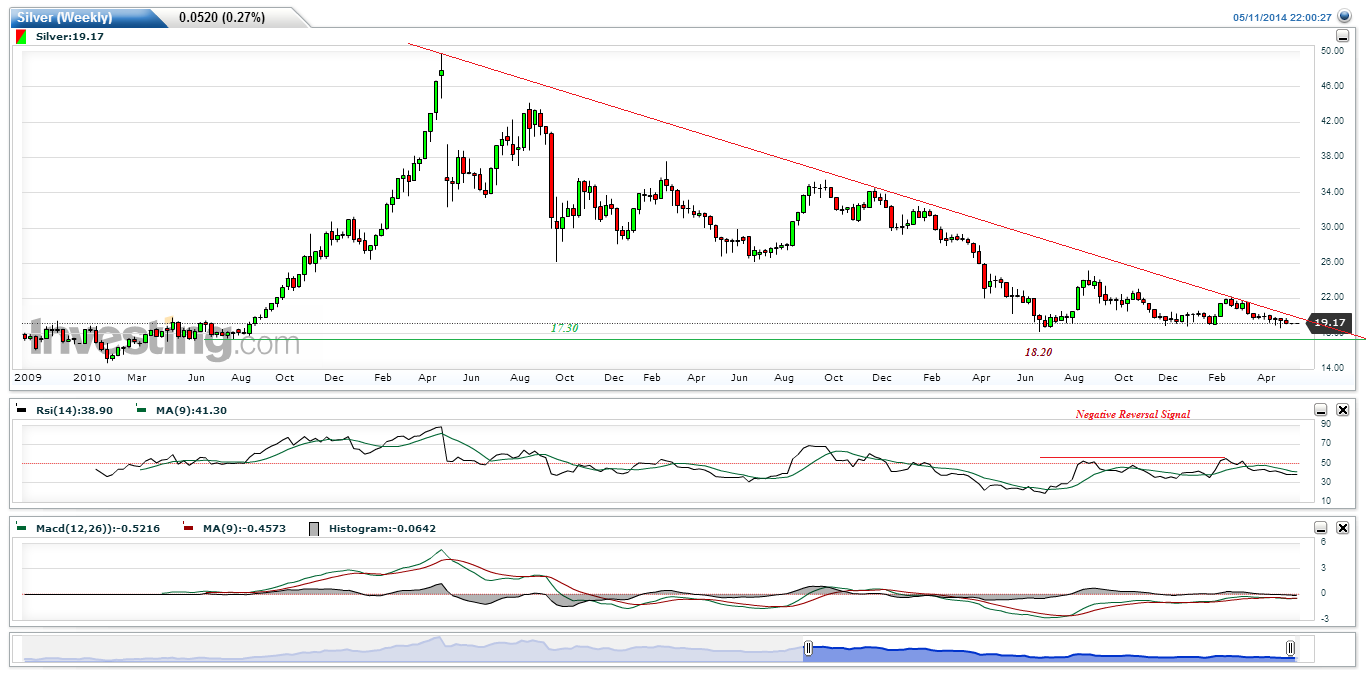The width and height of the screenshot is (1366, 675).
Task: Close the RSI indicator panel
Action: tap(1343, 410)
